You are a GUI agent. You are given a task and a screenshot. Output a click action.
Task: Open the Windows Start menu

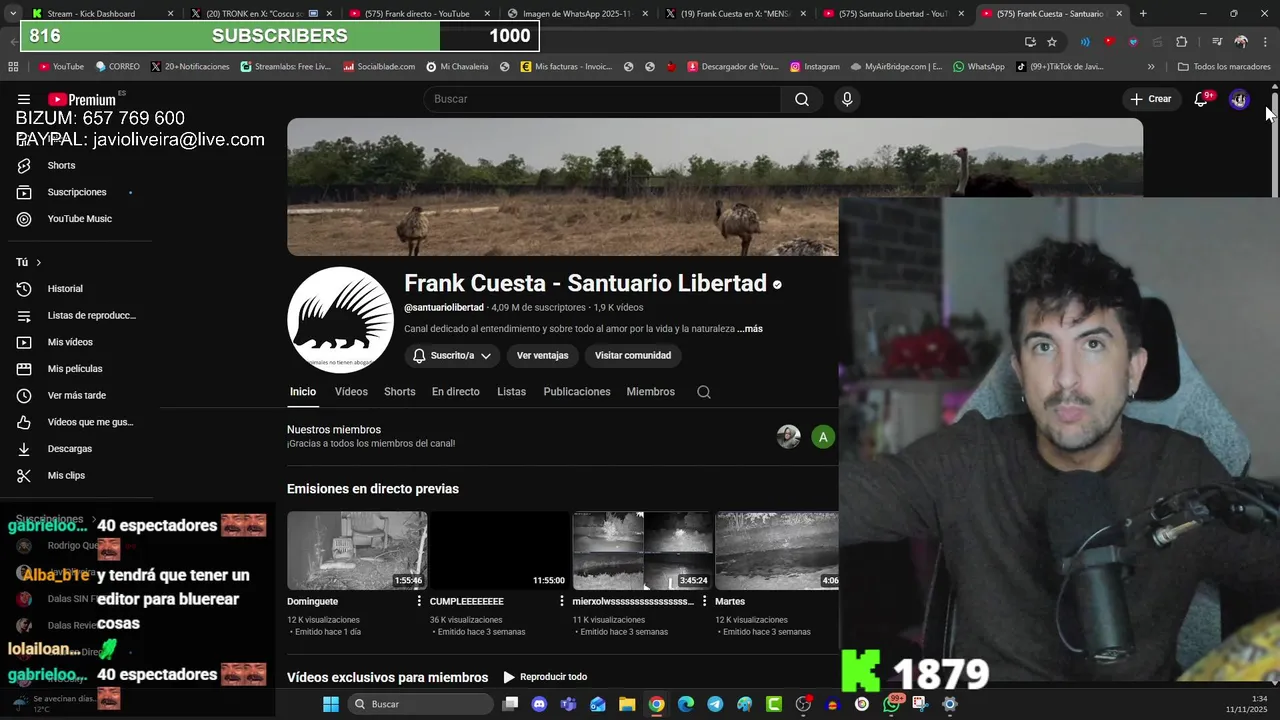pyautogui.click(x=331, y=704)
